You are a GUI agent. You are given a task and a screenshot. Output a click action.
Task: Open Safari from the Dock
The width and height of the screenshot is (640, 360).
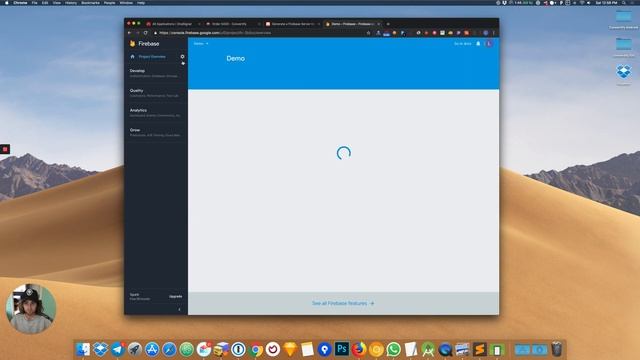tap(169, 349)
